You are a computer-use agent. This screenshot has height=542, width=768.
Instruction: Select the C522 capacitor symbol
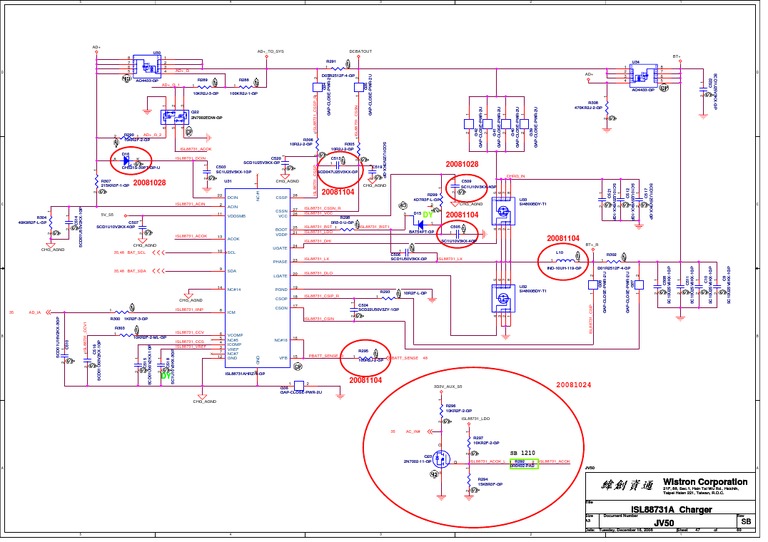pos(703,89)
